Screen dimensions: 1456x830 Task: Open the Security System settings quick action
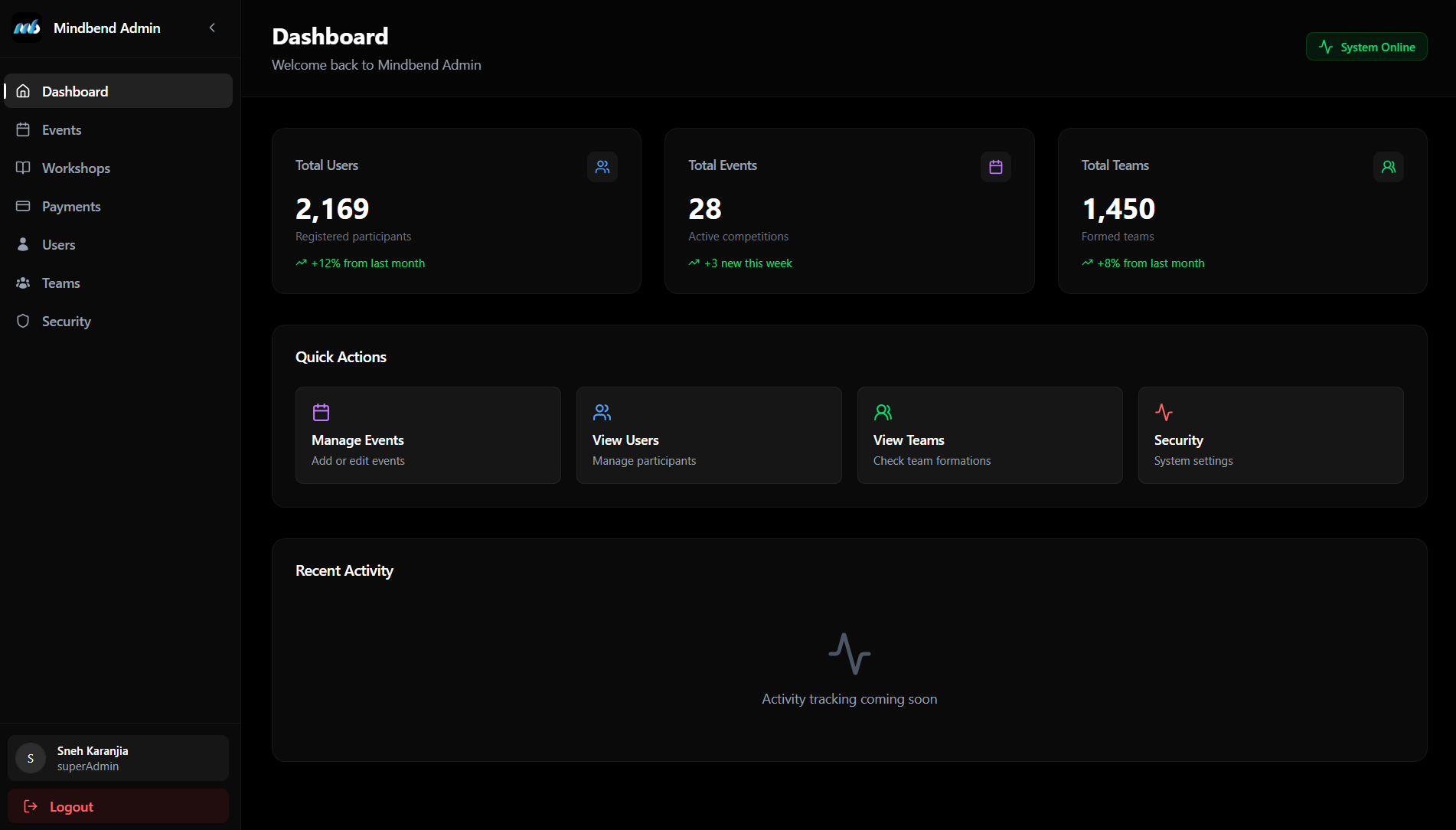1271,435
